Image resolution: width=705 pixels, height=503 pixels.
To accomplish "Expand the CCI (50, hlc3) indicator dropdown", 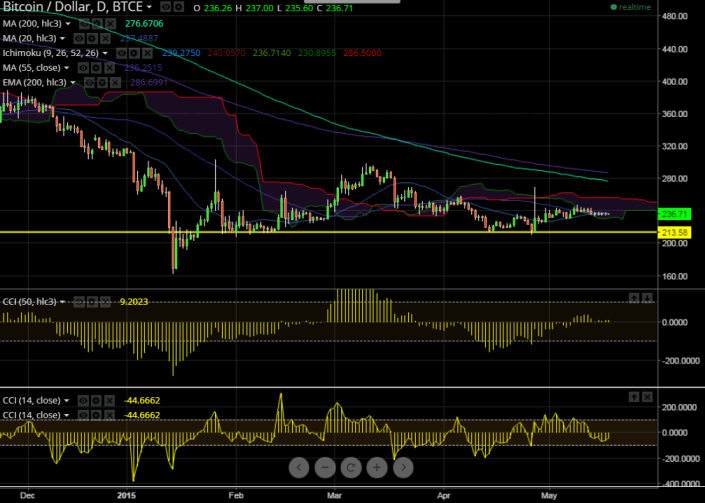I will tap(63, 302).
